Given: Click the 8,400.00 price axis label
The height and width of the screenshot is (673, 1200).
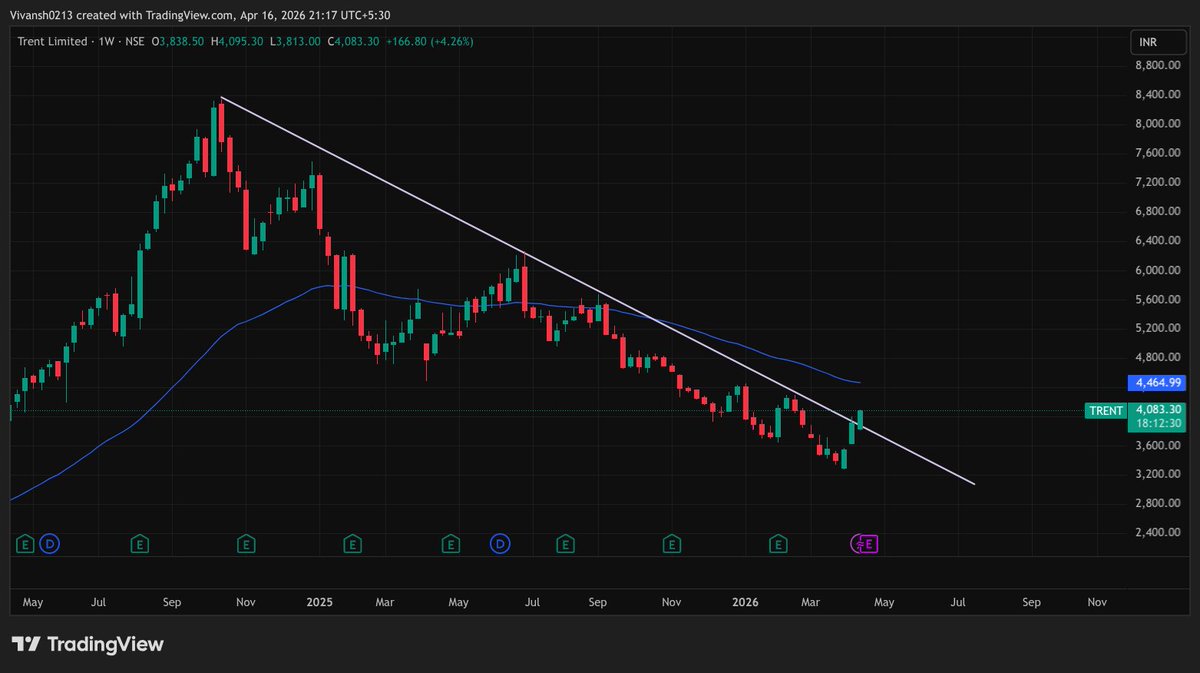Looking at the screenshot, I should 1158,95.
